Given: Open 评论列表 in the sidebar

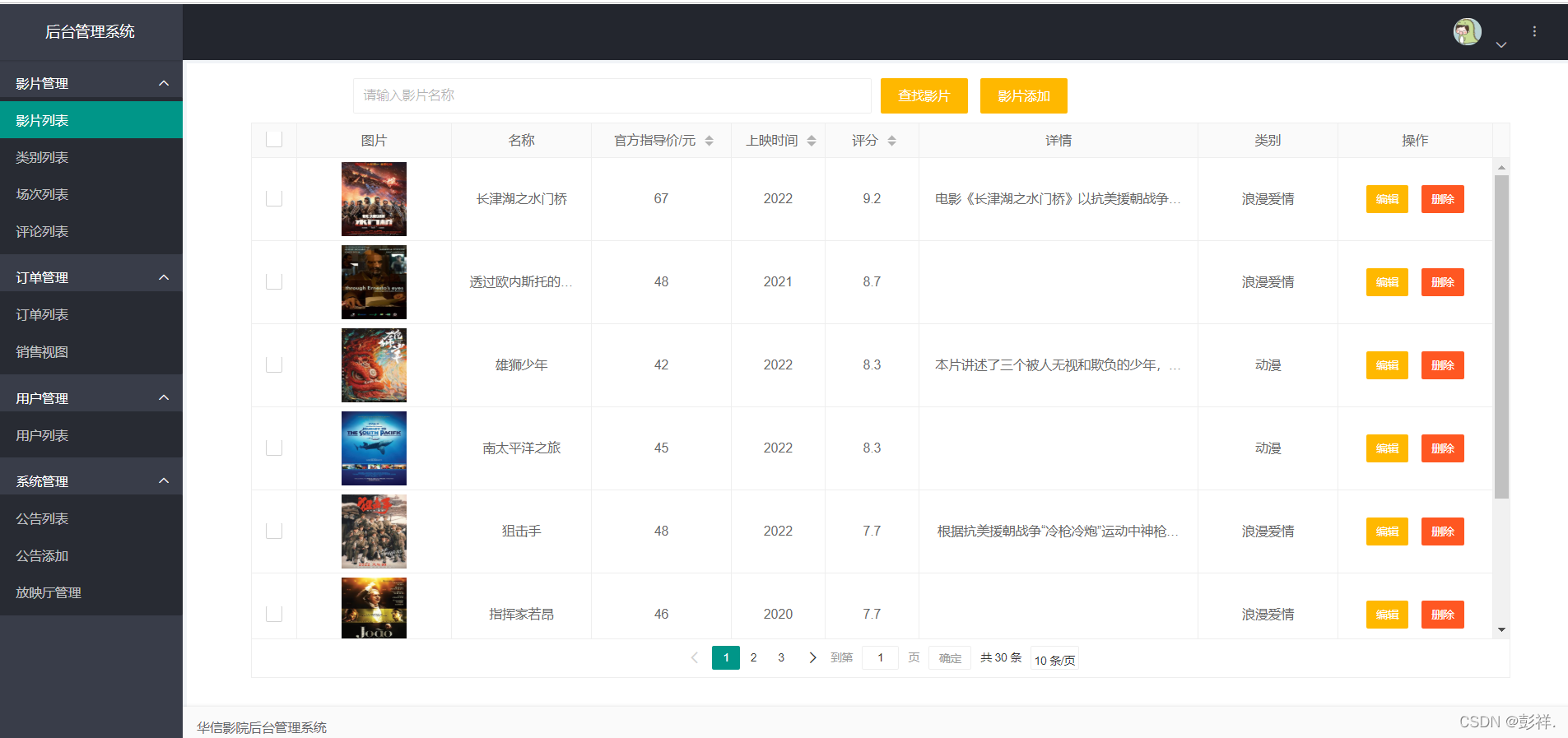Looking at the screenshot, I should [91, 231].
